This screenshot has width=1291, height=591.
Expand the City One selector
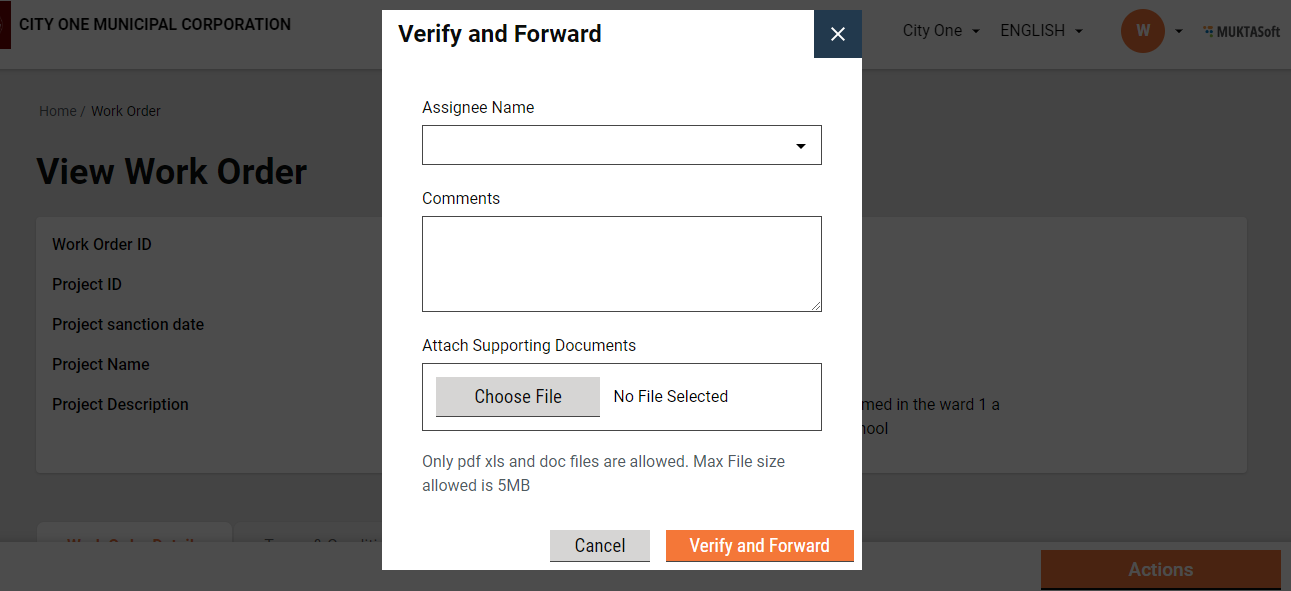pos(940,31)
